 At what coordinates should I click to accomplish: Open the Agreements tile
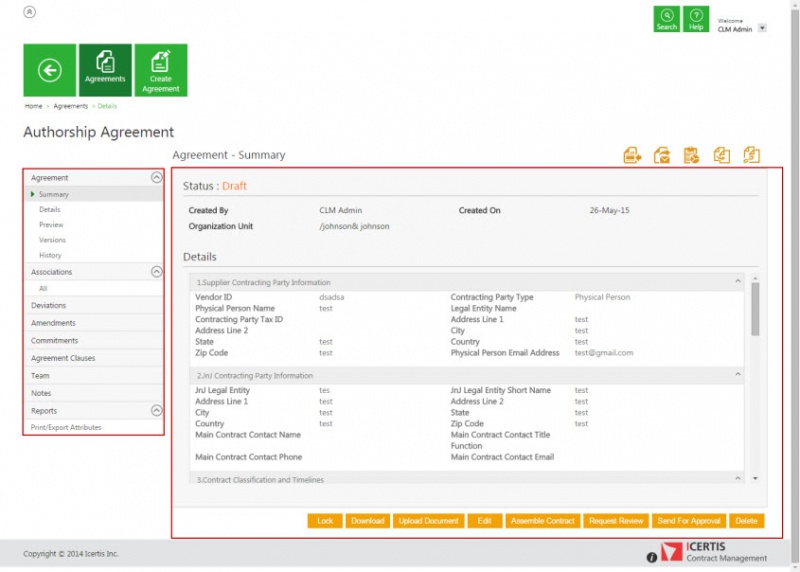pyautogui.click(x=105, y=70)
